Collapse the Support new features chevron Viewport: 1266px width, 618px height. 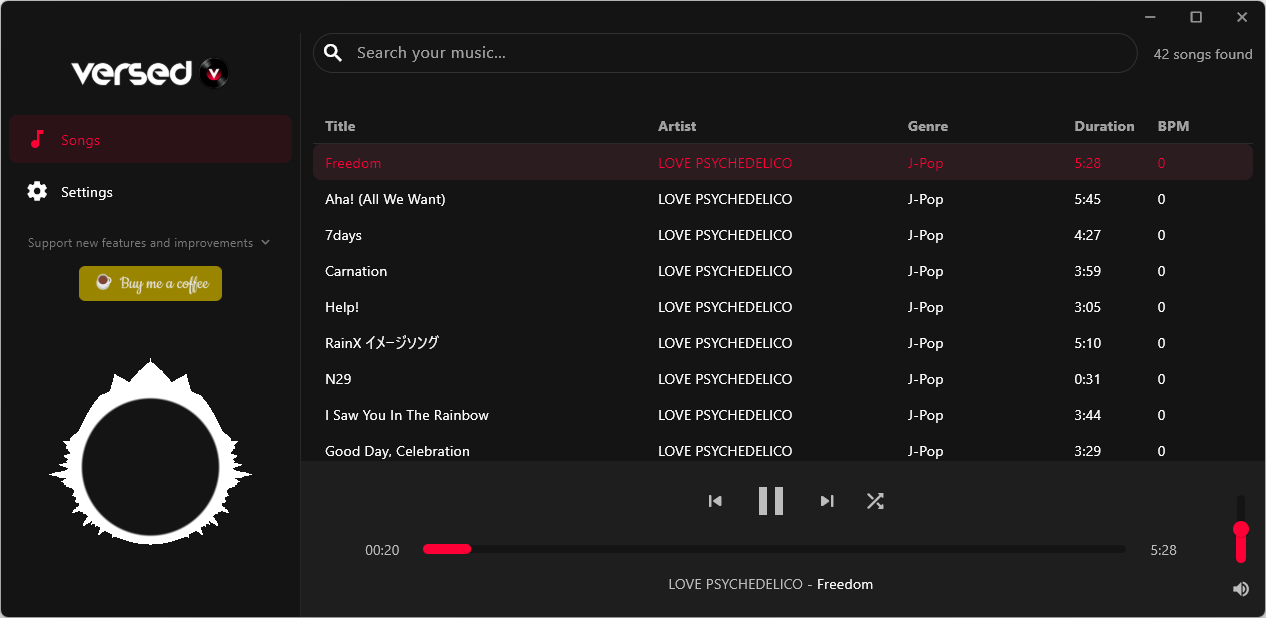pyautogui.click(x=265, y=243)
